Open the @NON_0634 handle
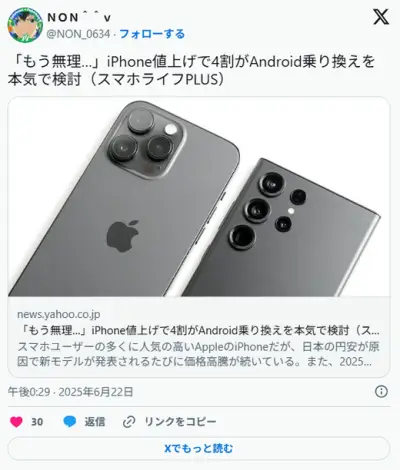The width and height of the screenshot is (400, 470). coord(78,34)
